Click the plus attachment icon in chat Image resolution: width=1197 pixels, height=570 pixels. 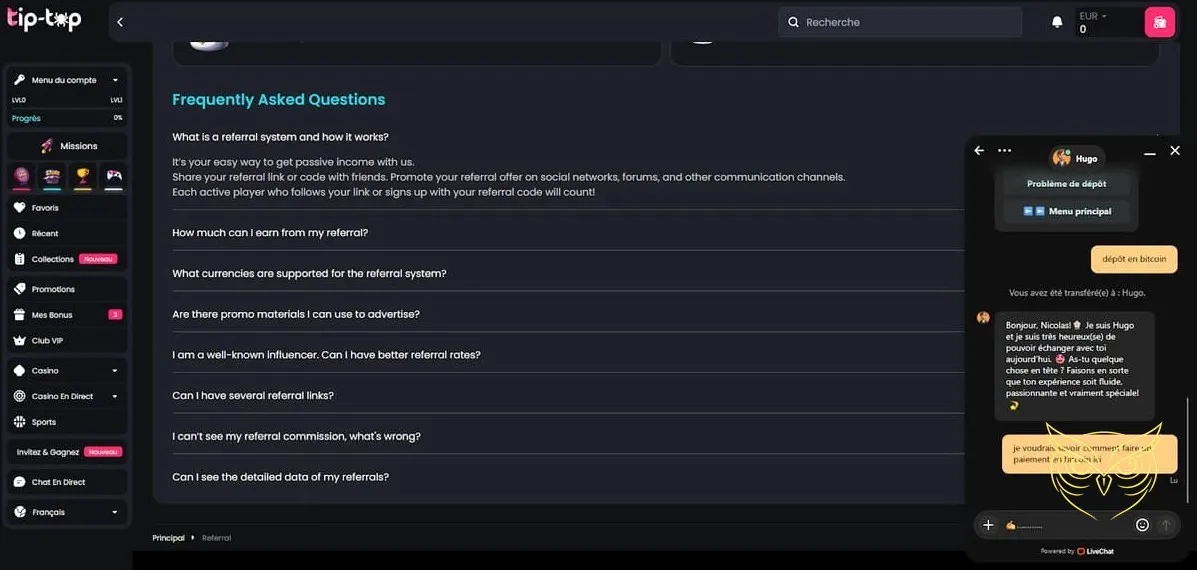988,525
